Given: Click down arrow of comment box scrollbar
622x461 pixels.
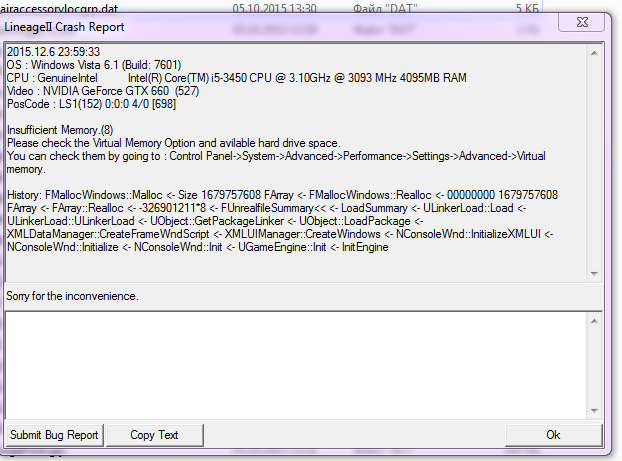Looking at the screenshot, I should (594, 411).
